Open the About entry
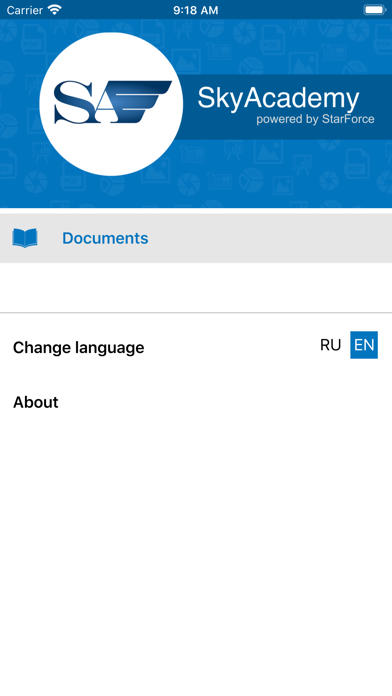 36,402
